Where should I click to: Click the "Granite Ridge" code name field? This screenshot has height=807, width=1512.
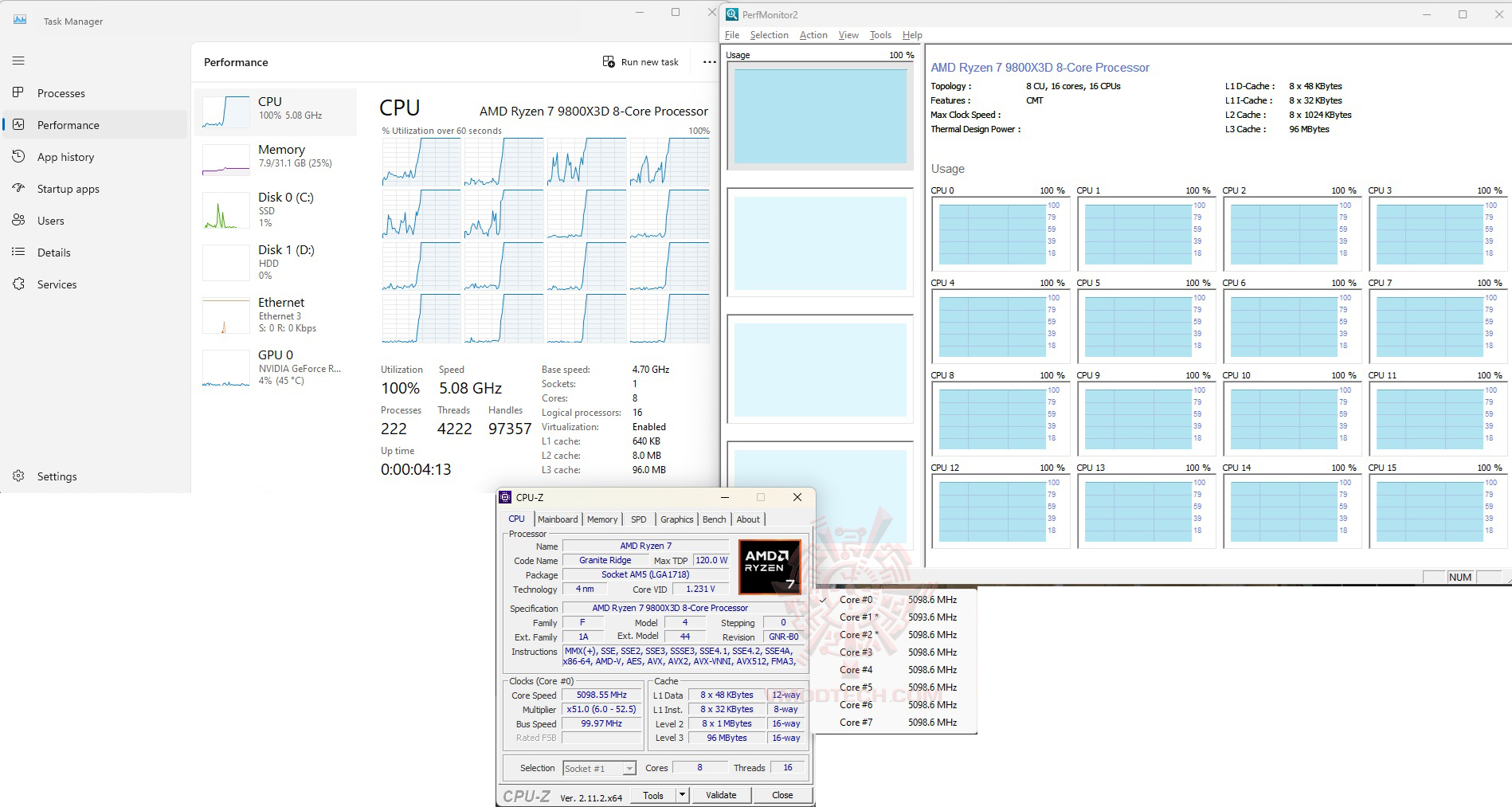coord(605,560)
